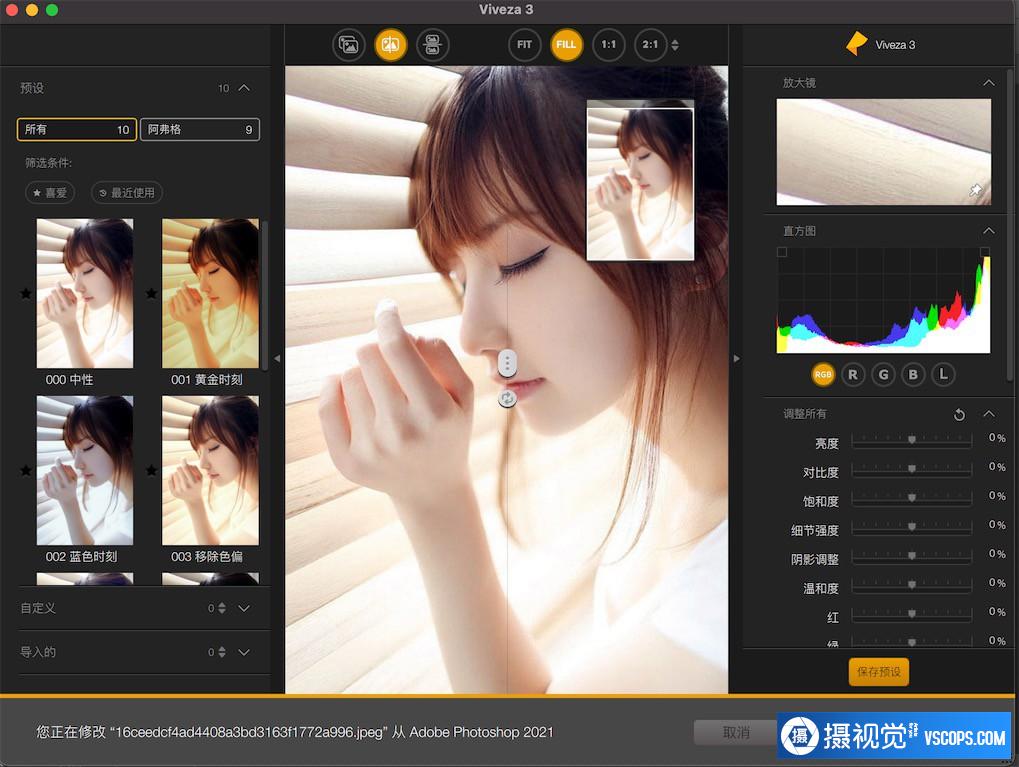The image size is (1019, 767).
Task: Click the Viveza 3 logo icon
Action: pos(857,44)
